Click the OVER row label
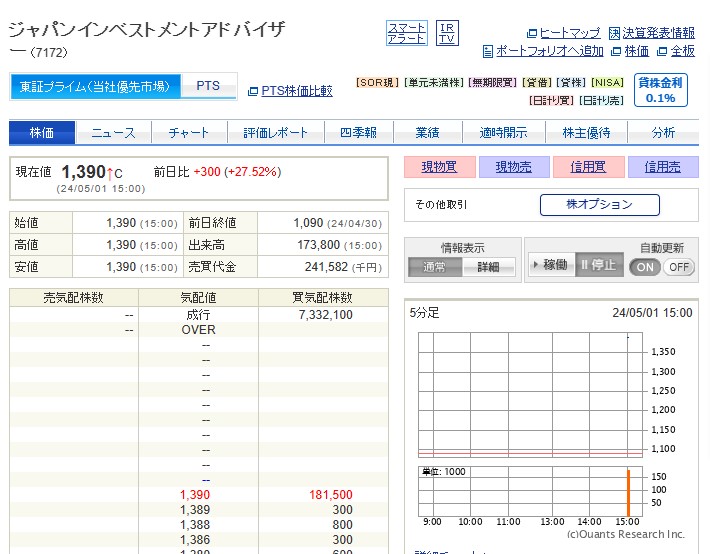This screenshot has height=554, width=710. (198, 330)
